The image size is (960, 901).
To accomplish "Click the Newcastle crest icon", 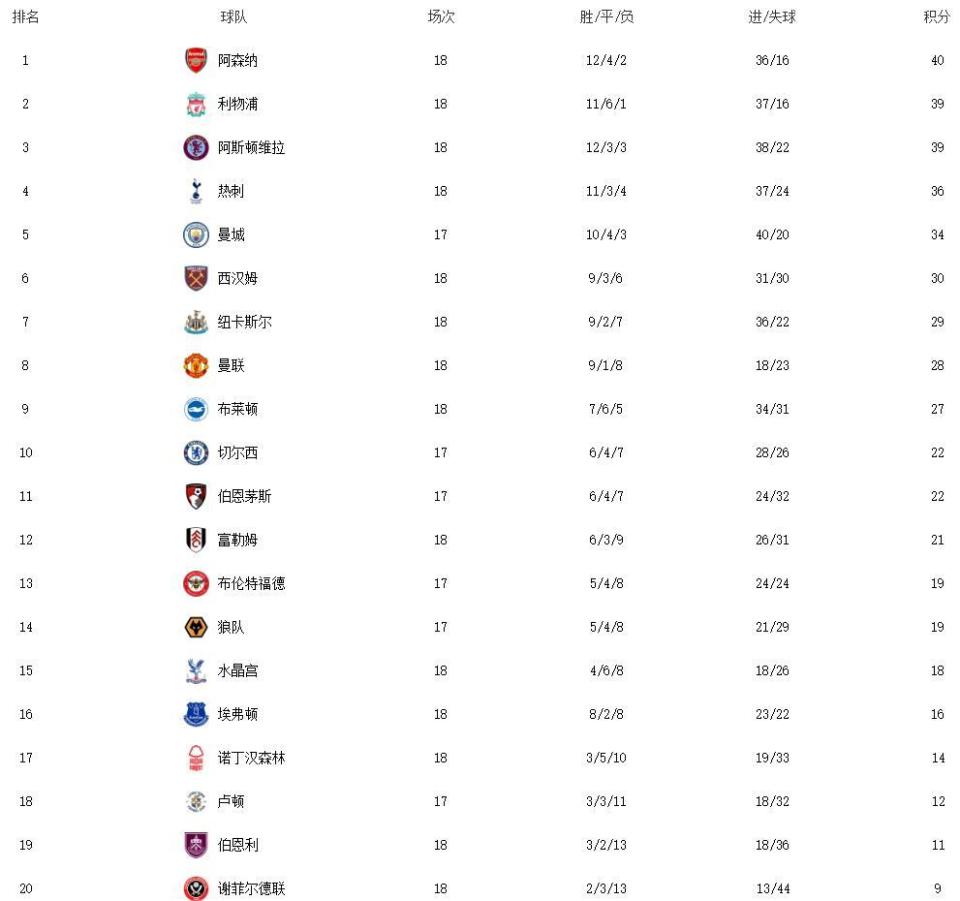I will pos(196,322).
